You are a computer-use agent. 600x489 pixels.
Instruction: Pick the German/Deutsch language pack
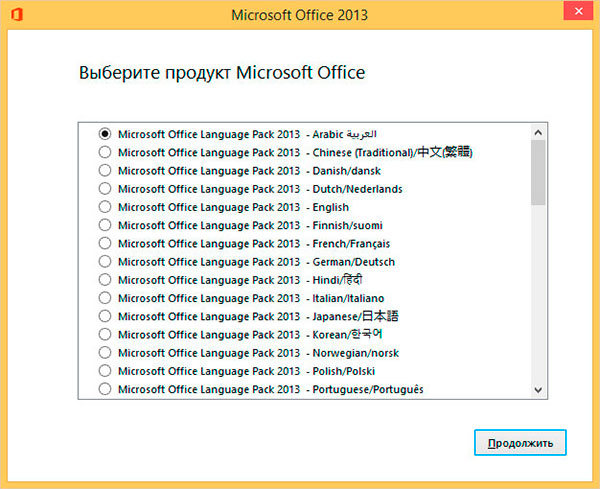(105, 262)
